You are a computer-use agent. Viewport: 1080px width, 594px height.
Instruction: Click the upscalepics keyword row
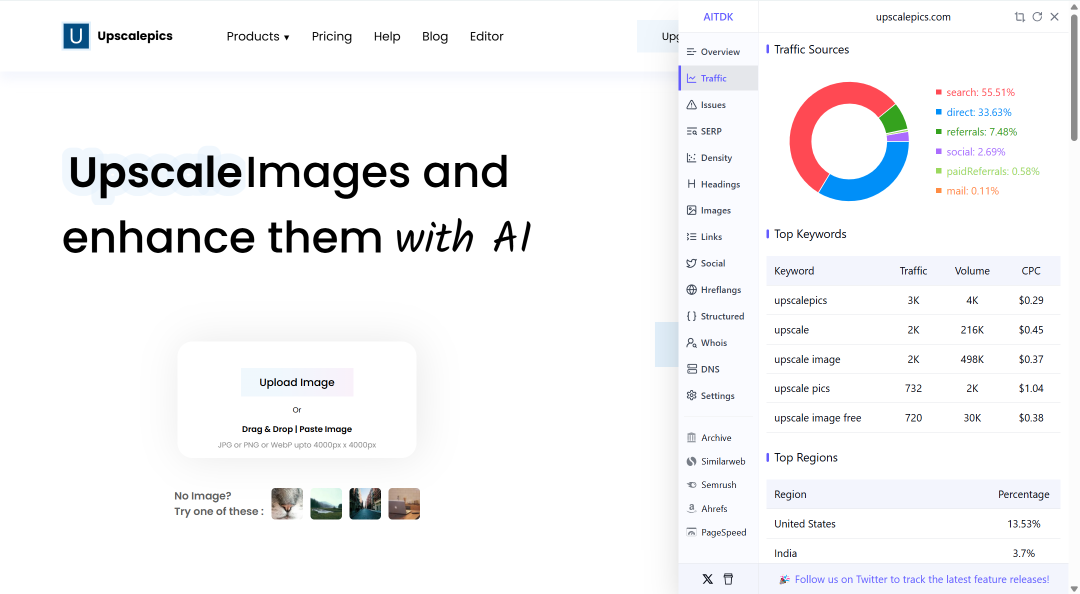click(913, 300)
